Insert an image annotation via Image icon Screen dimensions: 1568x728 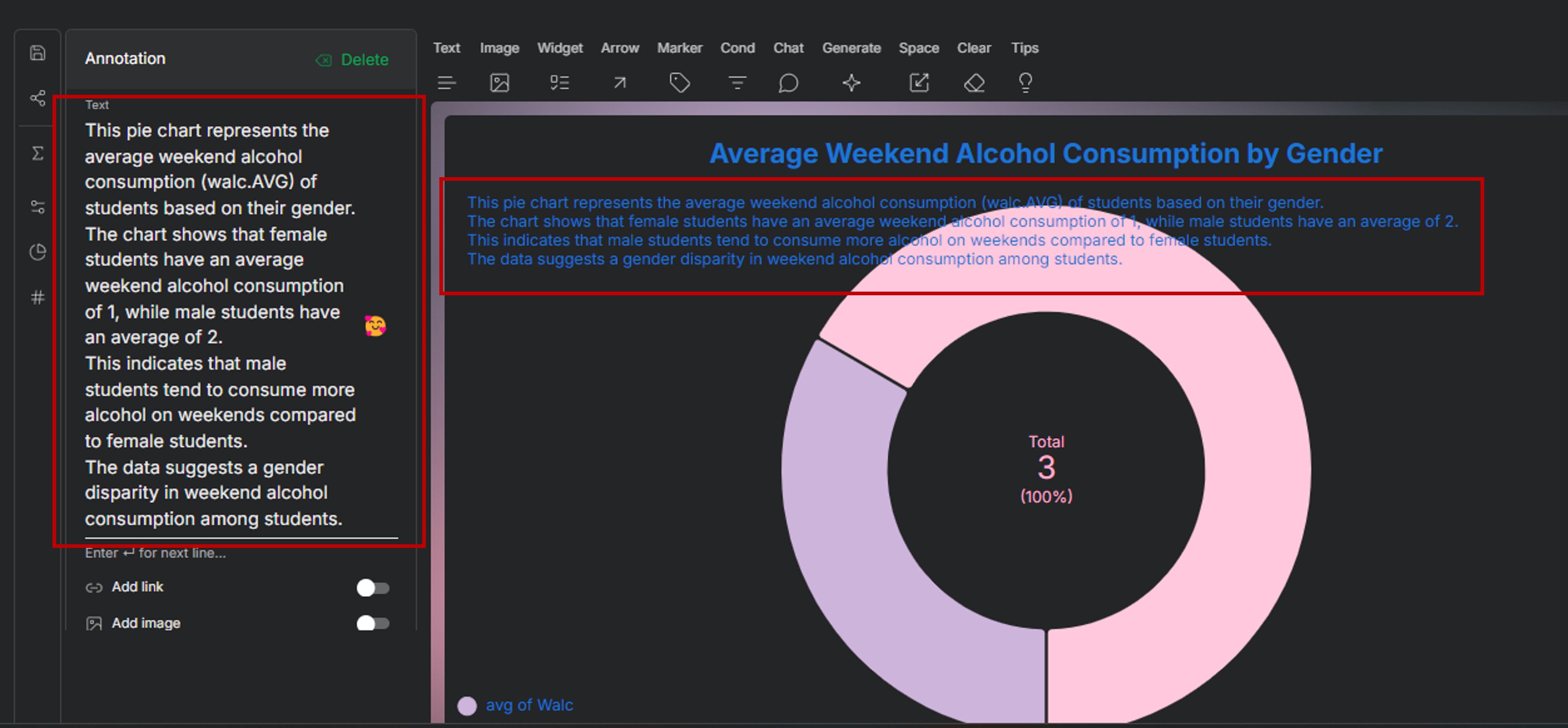tap(499, 82)
